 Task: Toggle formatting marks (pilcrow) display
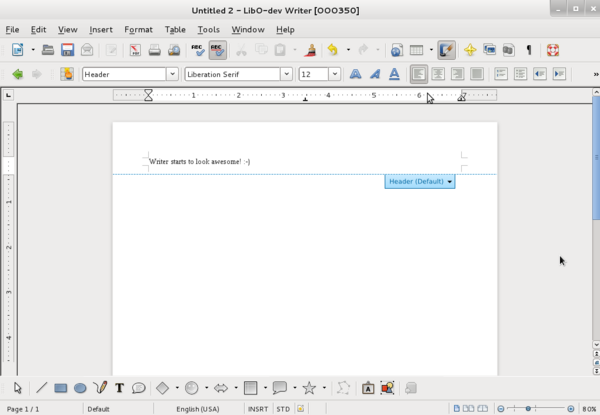coord(529,49)
